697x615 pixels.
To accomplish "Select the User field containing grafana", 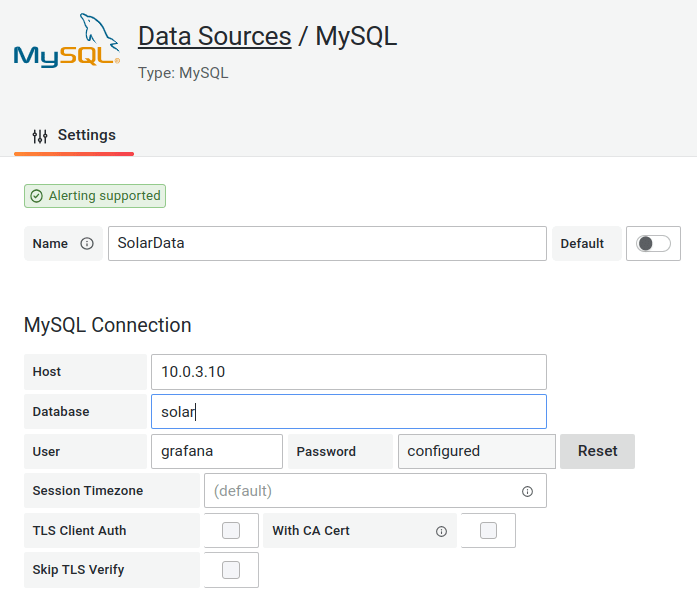I will coord(217,451).
